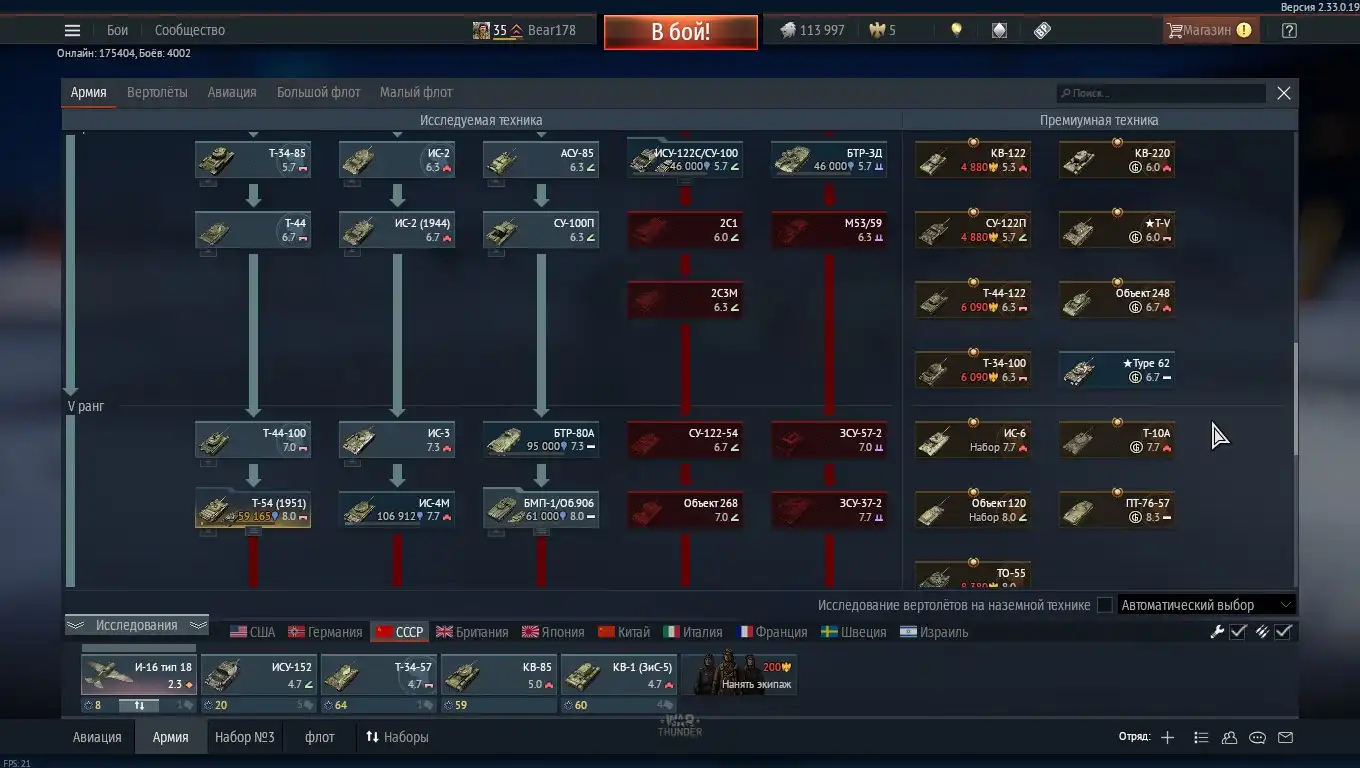This screenshot has width=1360, height=768.
Task: Click the yellow exclamation shop notification
Action: (x=1243, y=30)
